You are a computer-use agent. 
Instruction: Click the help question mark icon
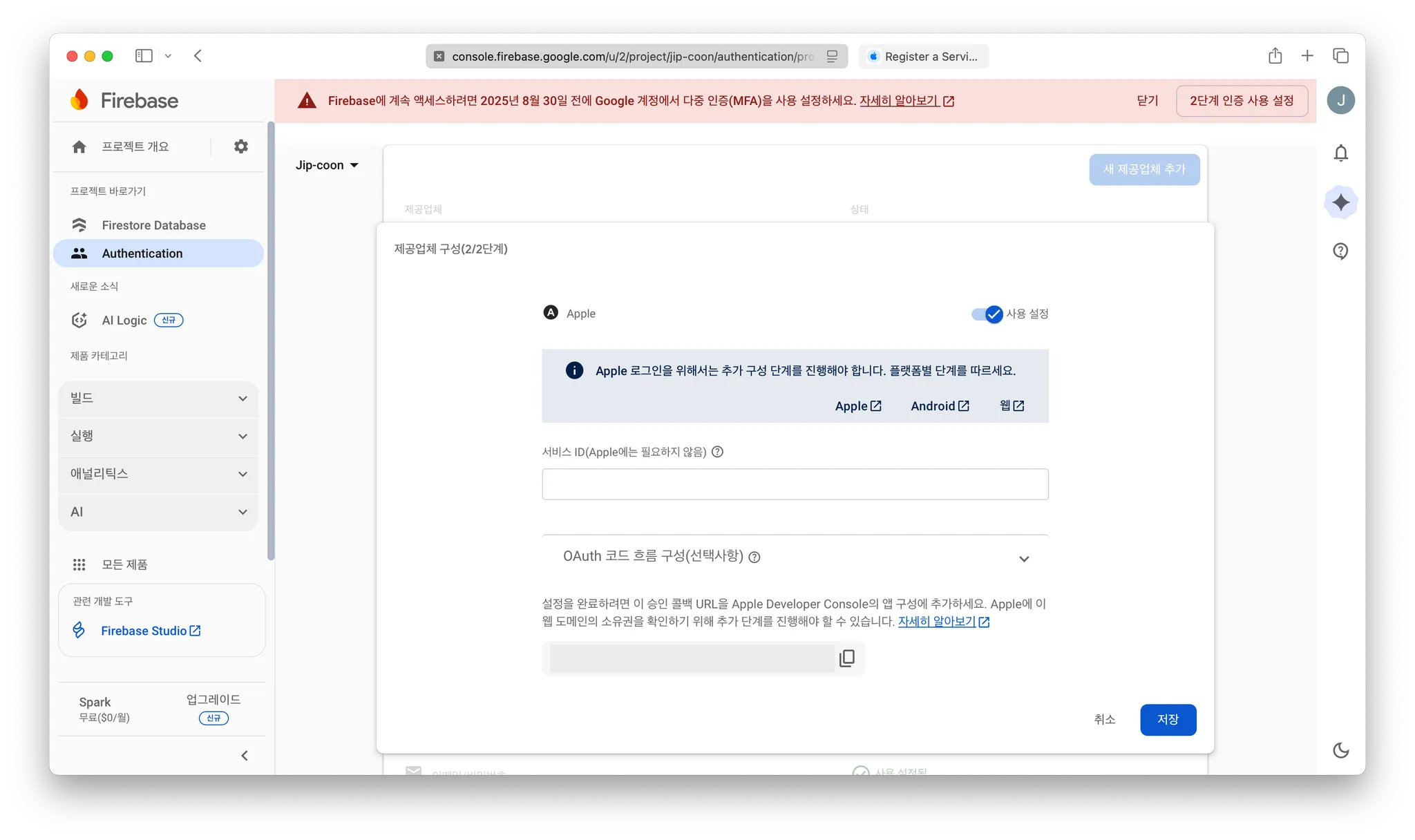pyautogui.click(x=1340, y=251)
